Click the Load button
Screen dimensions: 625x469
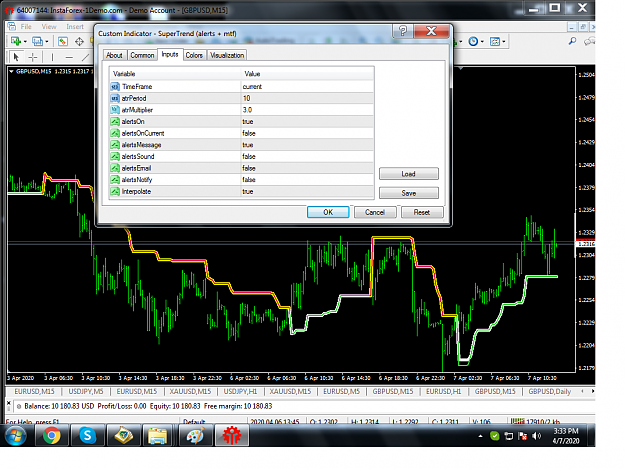[409, 174]
